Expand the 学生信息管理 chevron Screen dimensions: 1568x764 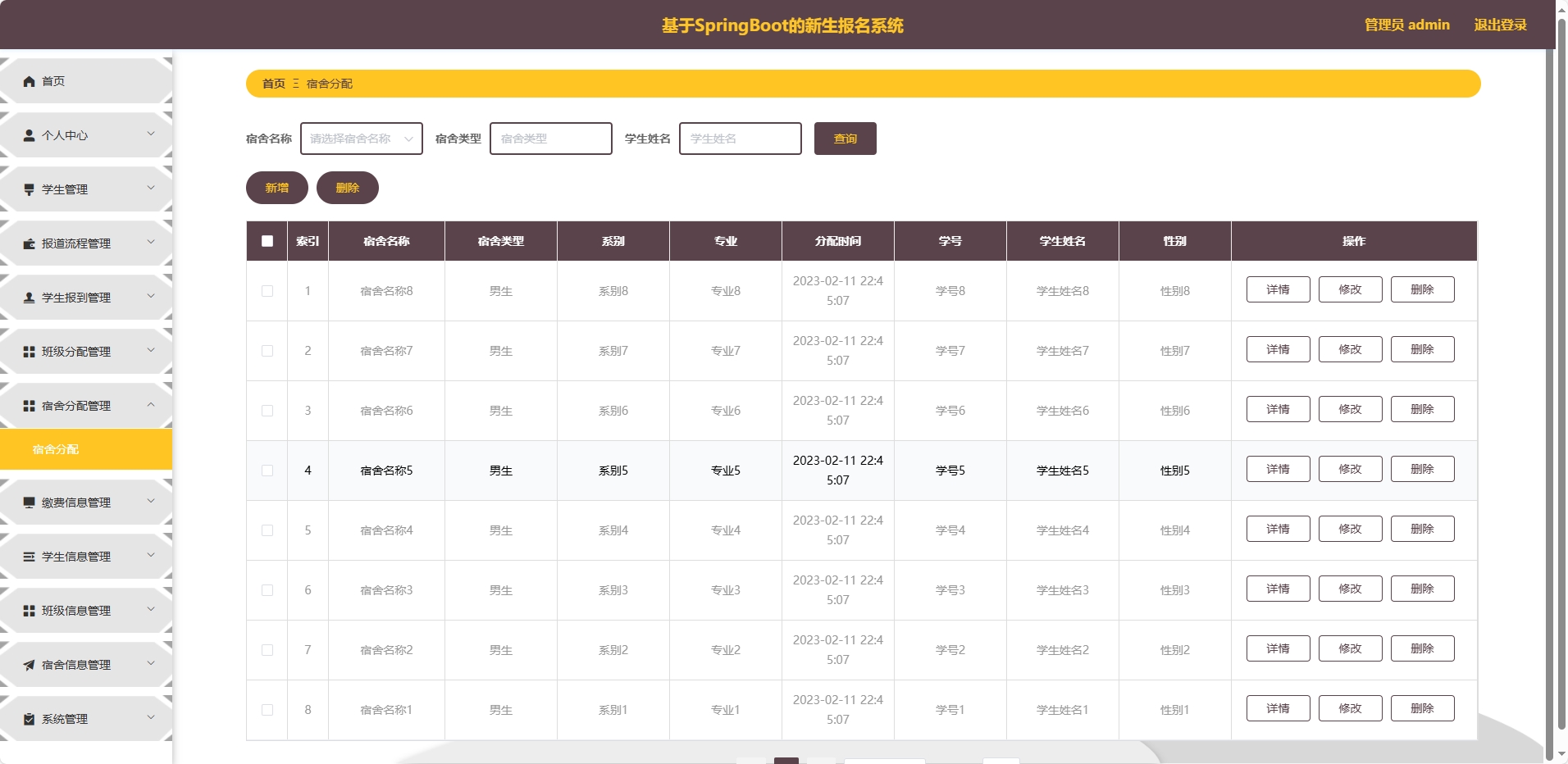point(151,555)
